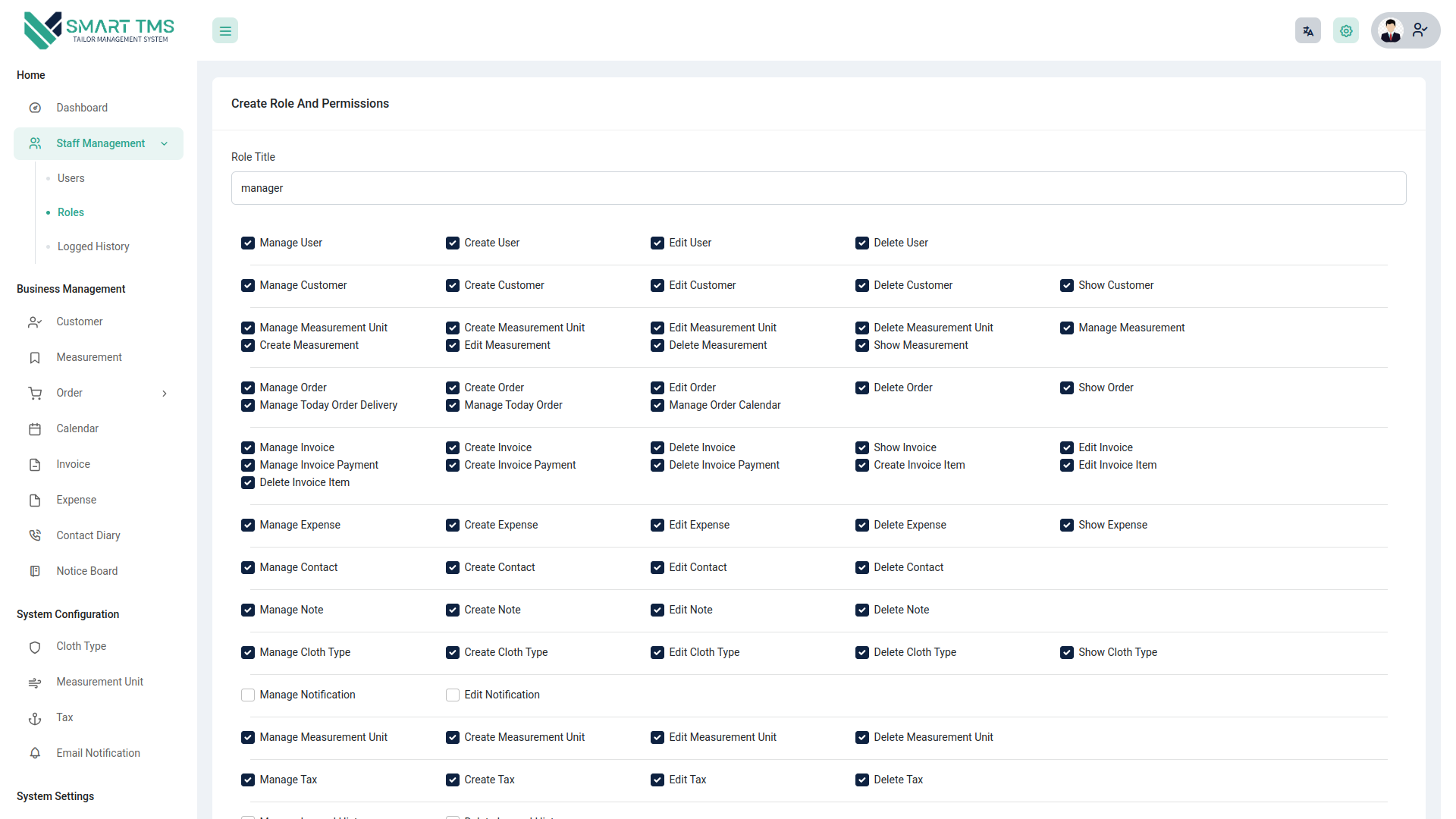
Task: Check the Edit Notification box
Action: (x=452, y=695)
